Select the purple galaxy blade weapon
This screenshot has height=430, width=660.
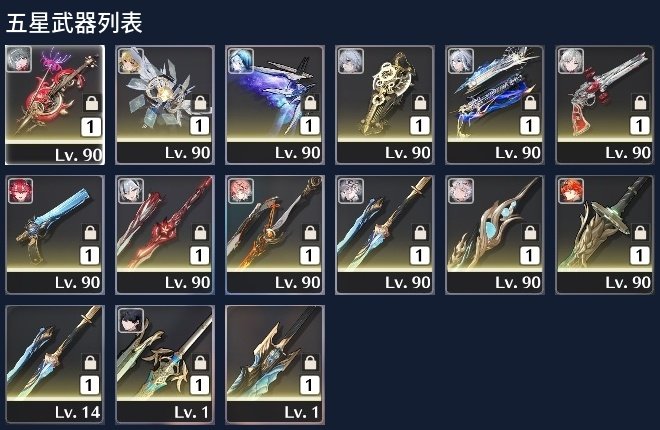[x=275, y=105]
